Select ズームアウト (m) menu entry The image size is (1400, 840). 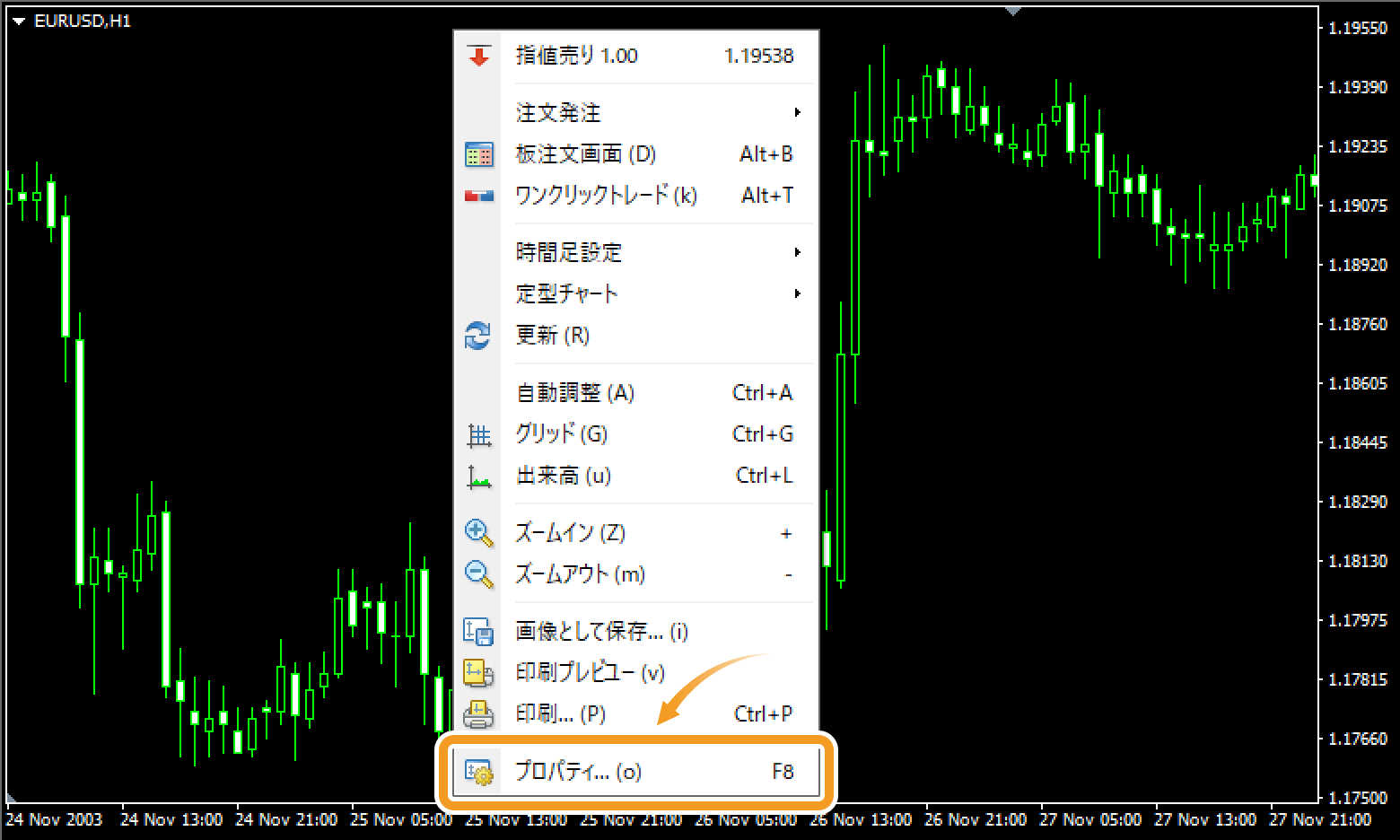point(636,574)
